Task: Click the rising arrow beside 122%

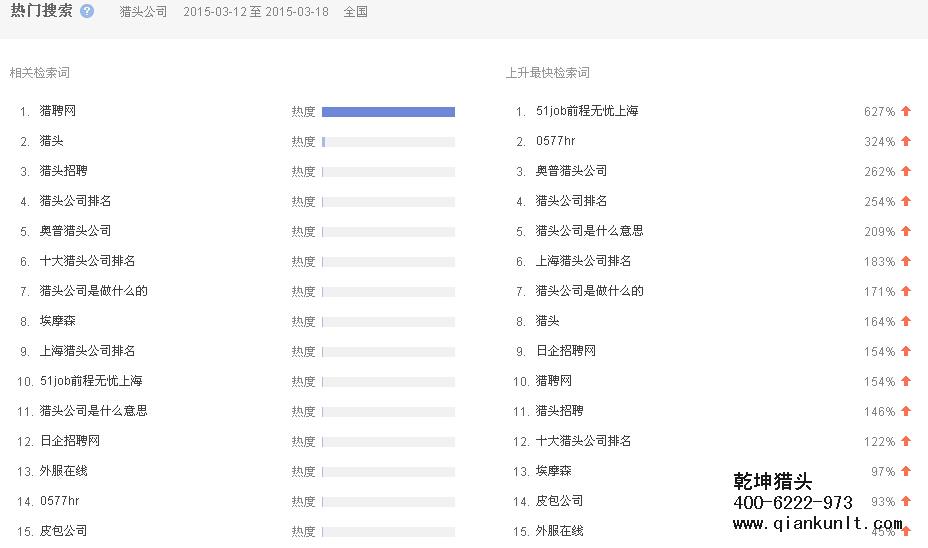Action: point(906,441)
